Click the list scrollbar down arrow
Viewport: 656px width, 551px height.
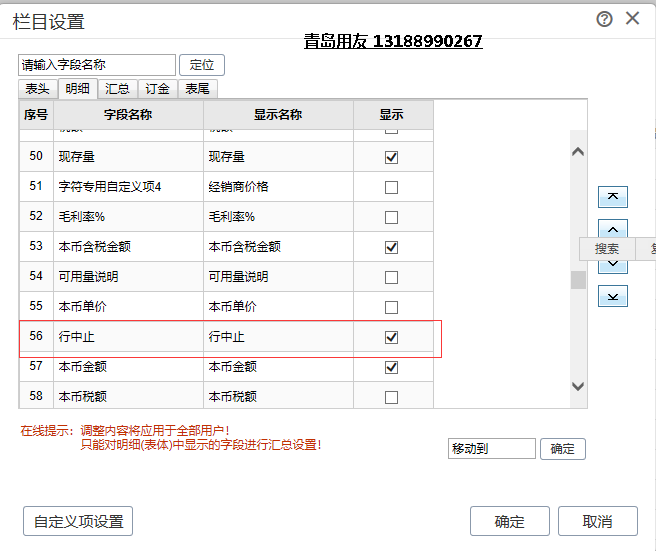coord(578,386)
